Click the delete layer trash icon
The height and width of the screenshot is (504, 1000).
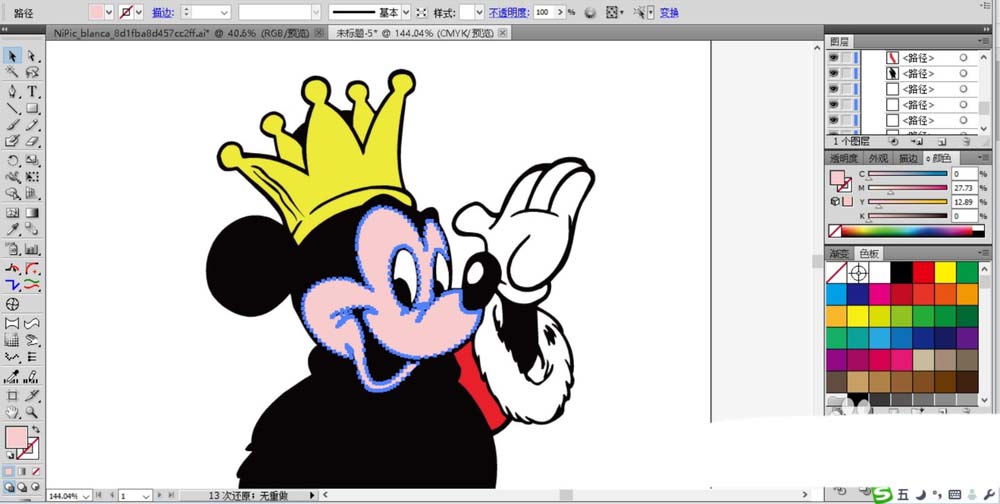click(x=967, y=142)
